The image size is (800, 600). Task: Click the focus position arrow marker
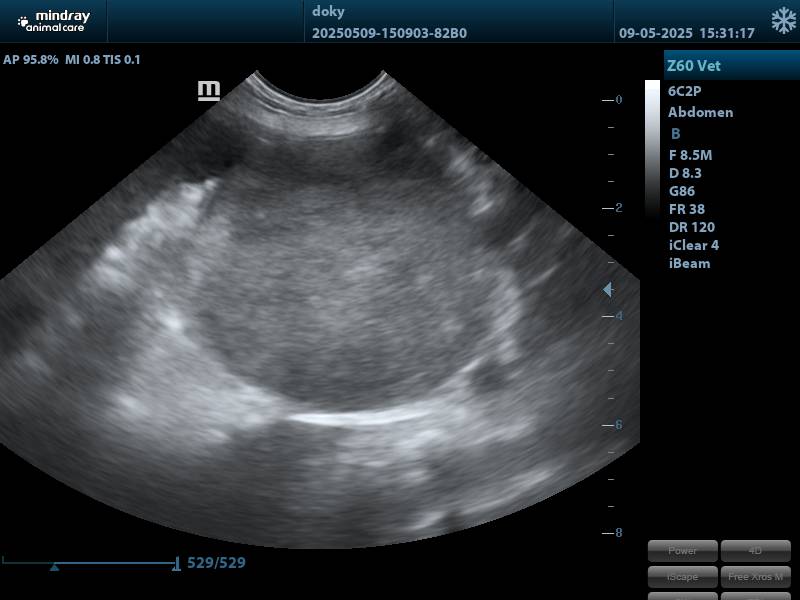607,290
